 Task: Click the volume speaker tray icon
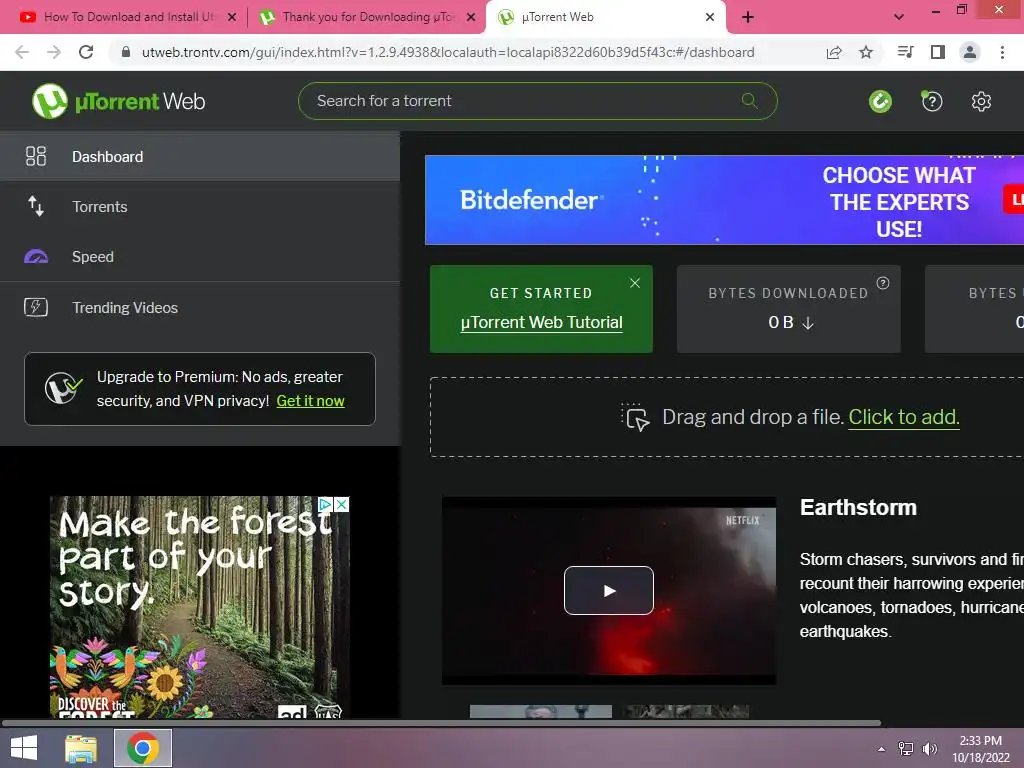click(930, 749)
